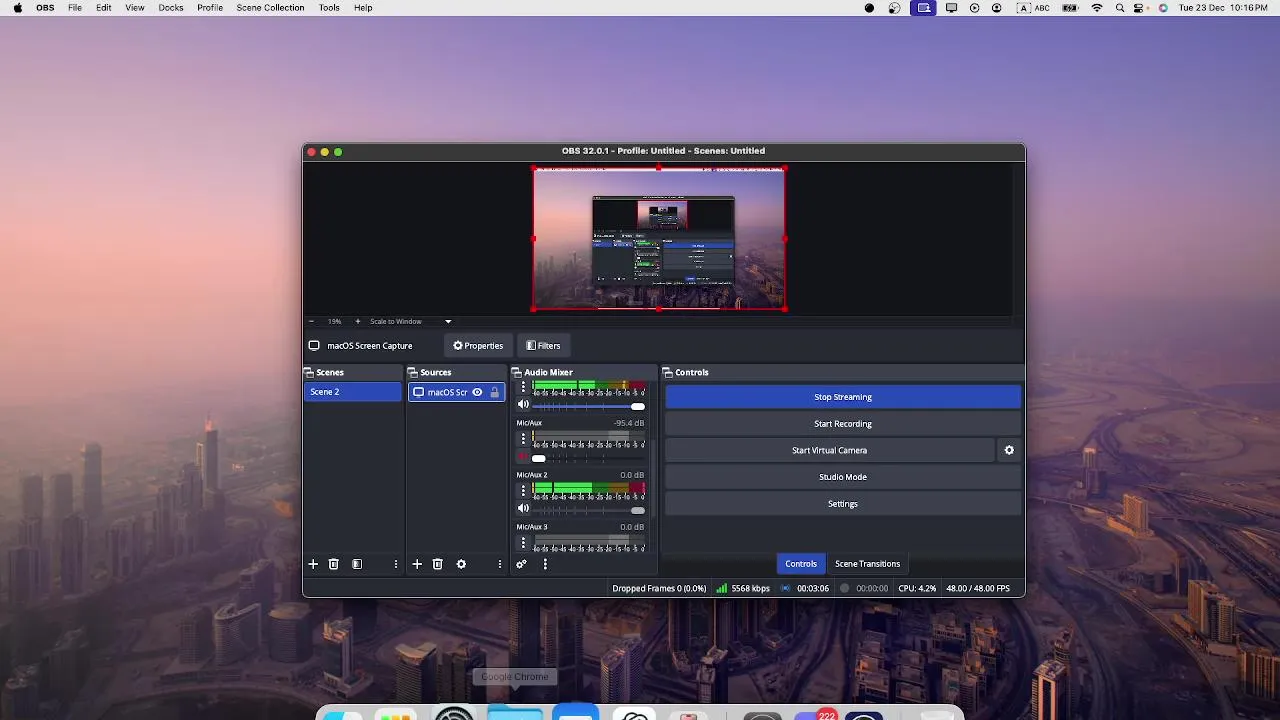Open OBS Settings from the Controls dock
1280x720 pixels.
(843, 504)
